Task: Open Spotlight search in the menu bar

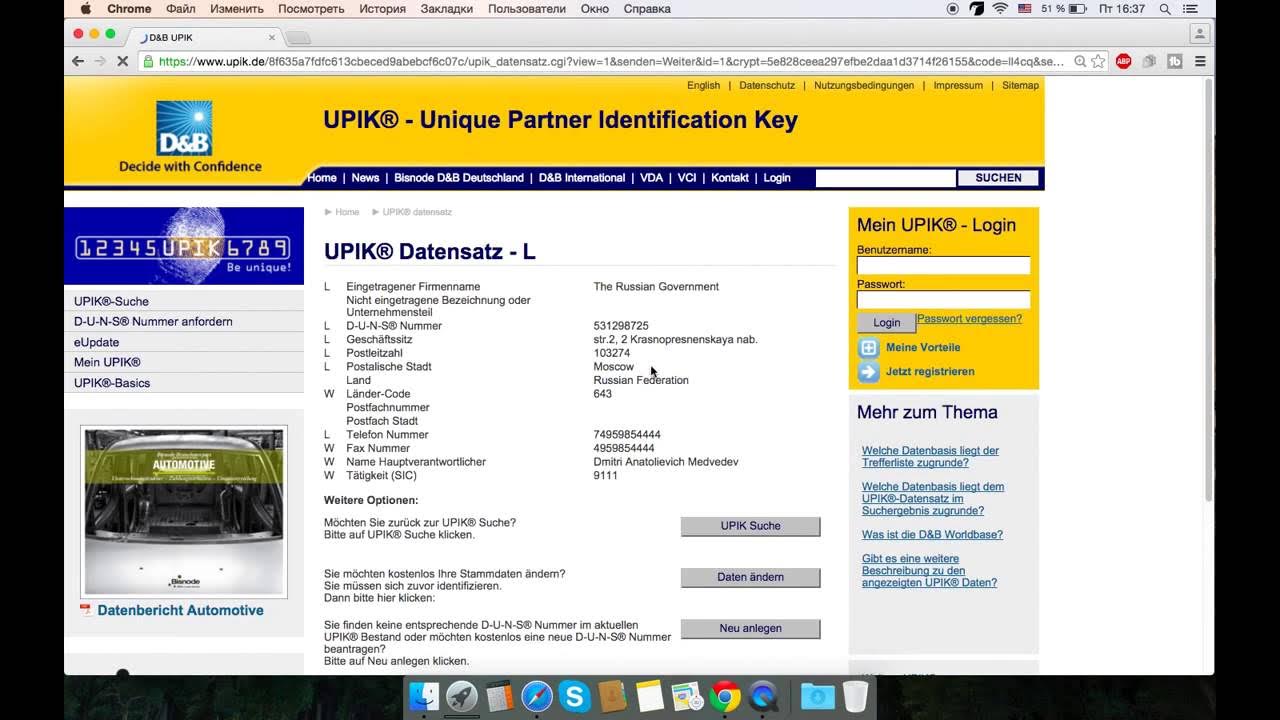Action: click(x=1165, y=9)
